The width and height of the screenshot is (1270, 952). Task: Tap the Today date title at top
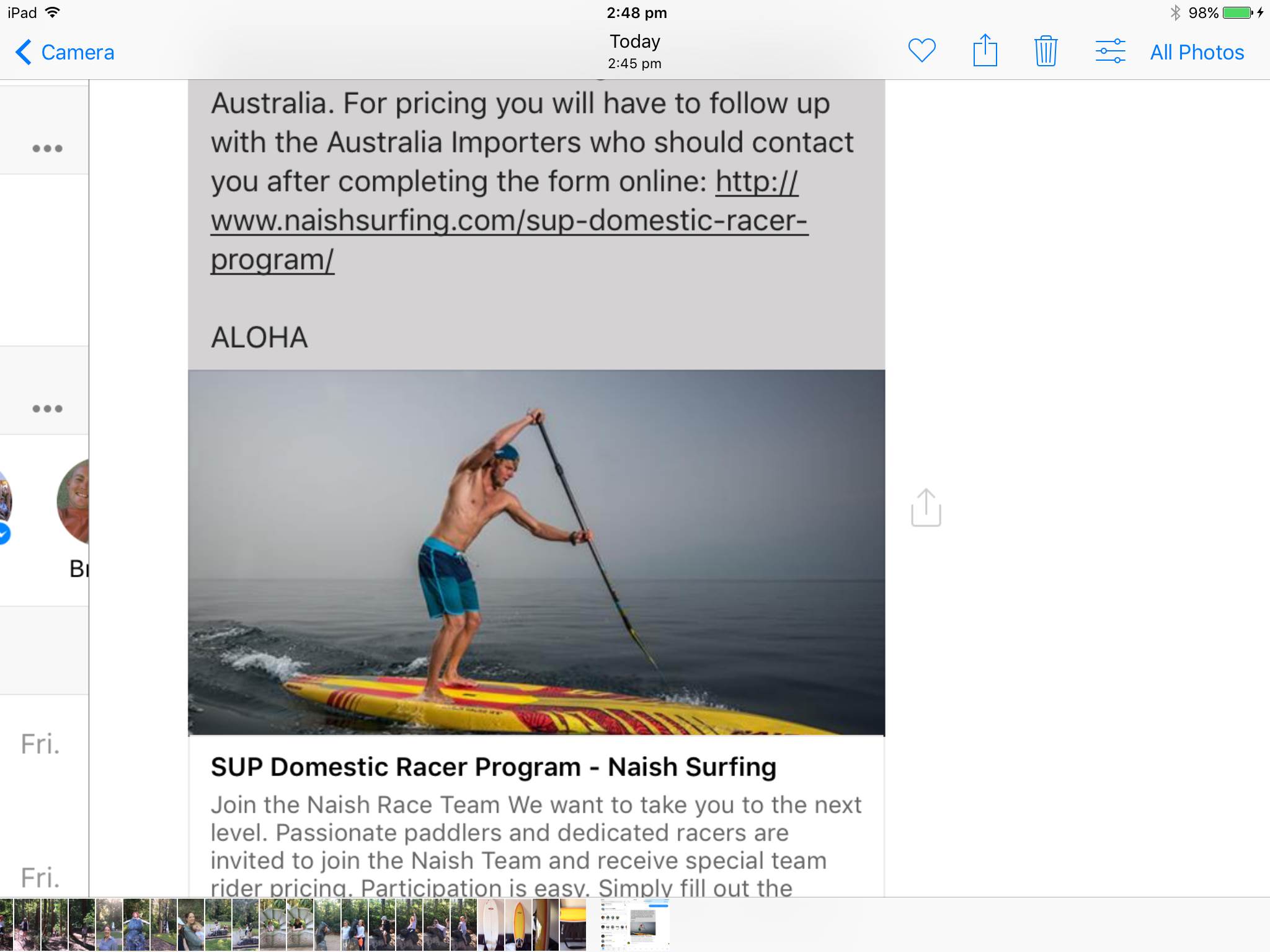634,42
